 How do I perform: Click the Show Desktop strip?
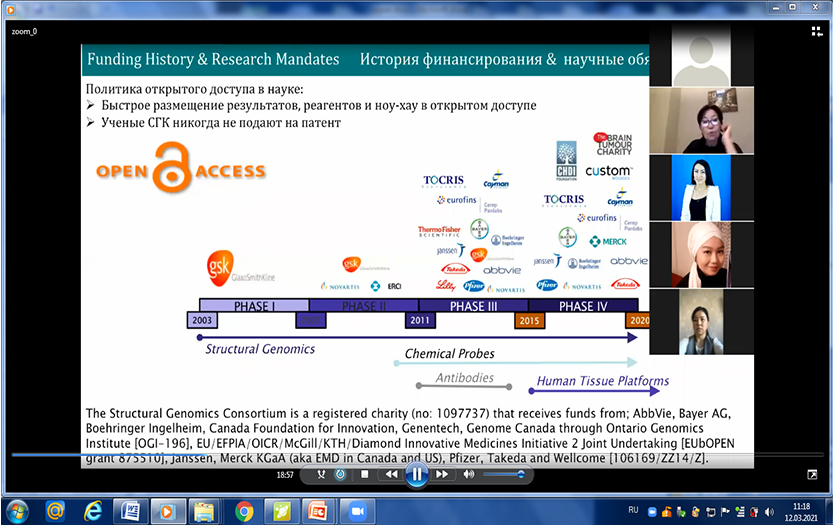(829, 512)
